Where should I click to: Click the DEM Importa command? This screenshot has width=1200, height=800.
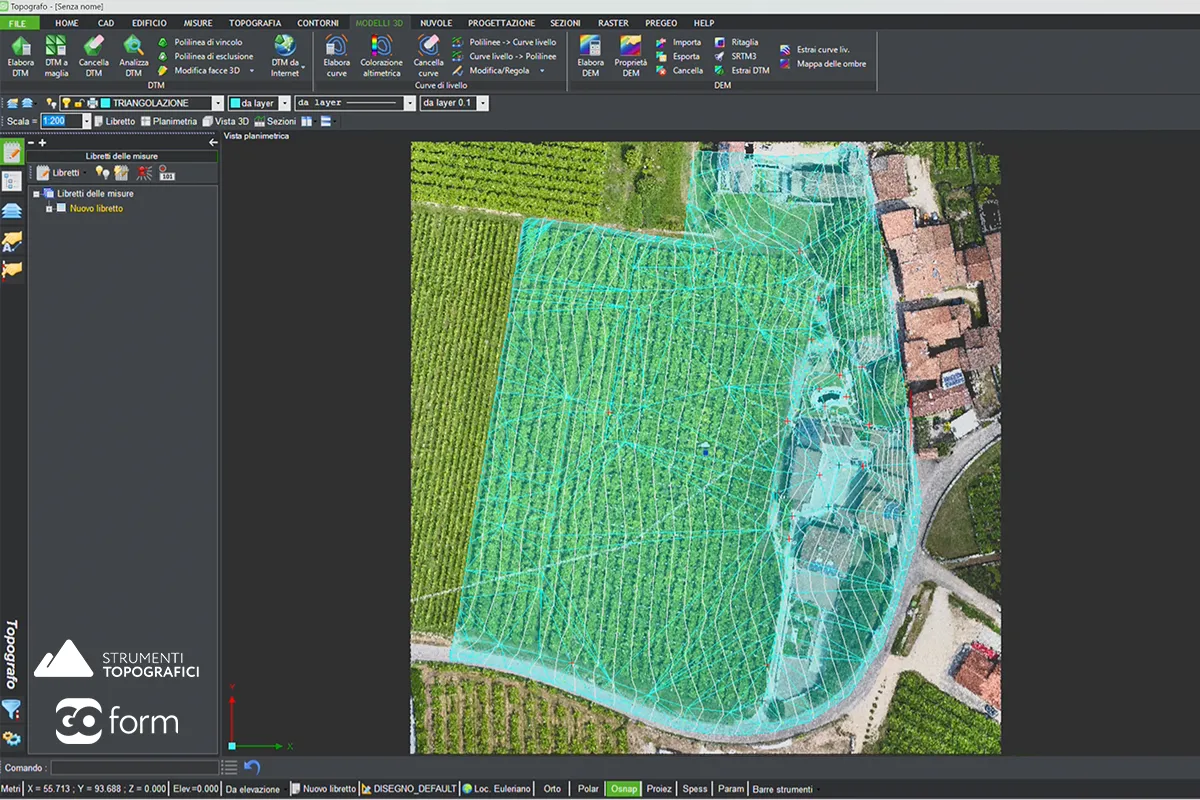[679, 43]
